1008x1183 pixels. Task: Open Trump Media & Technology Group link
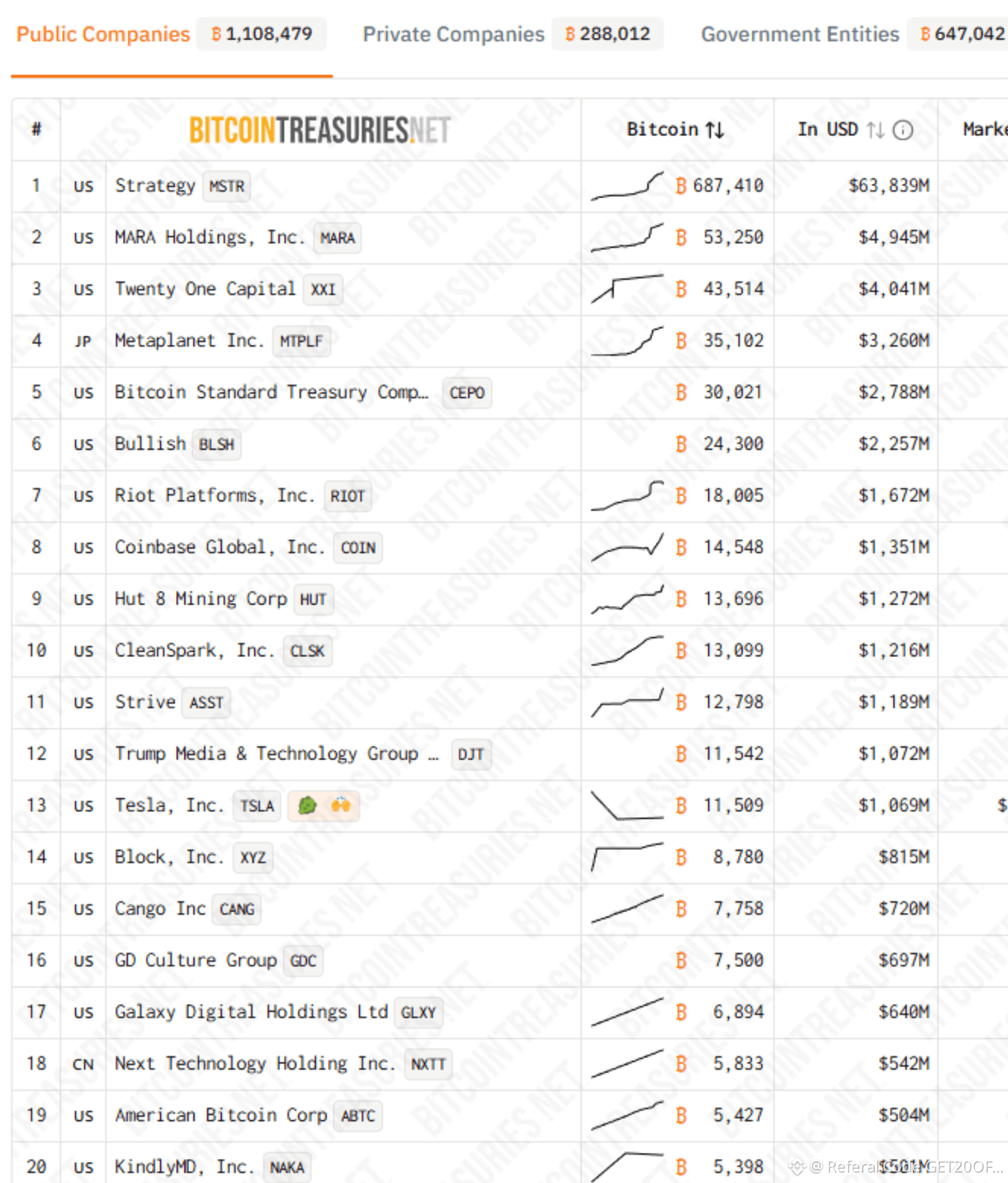[x=277, y=754]
